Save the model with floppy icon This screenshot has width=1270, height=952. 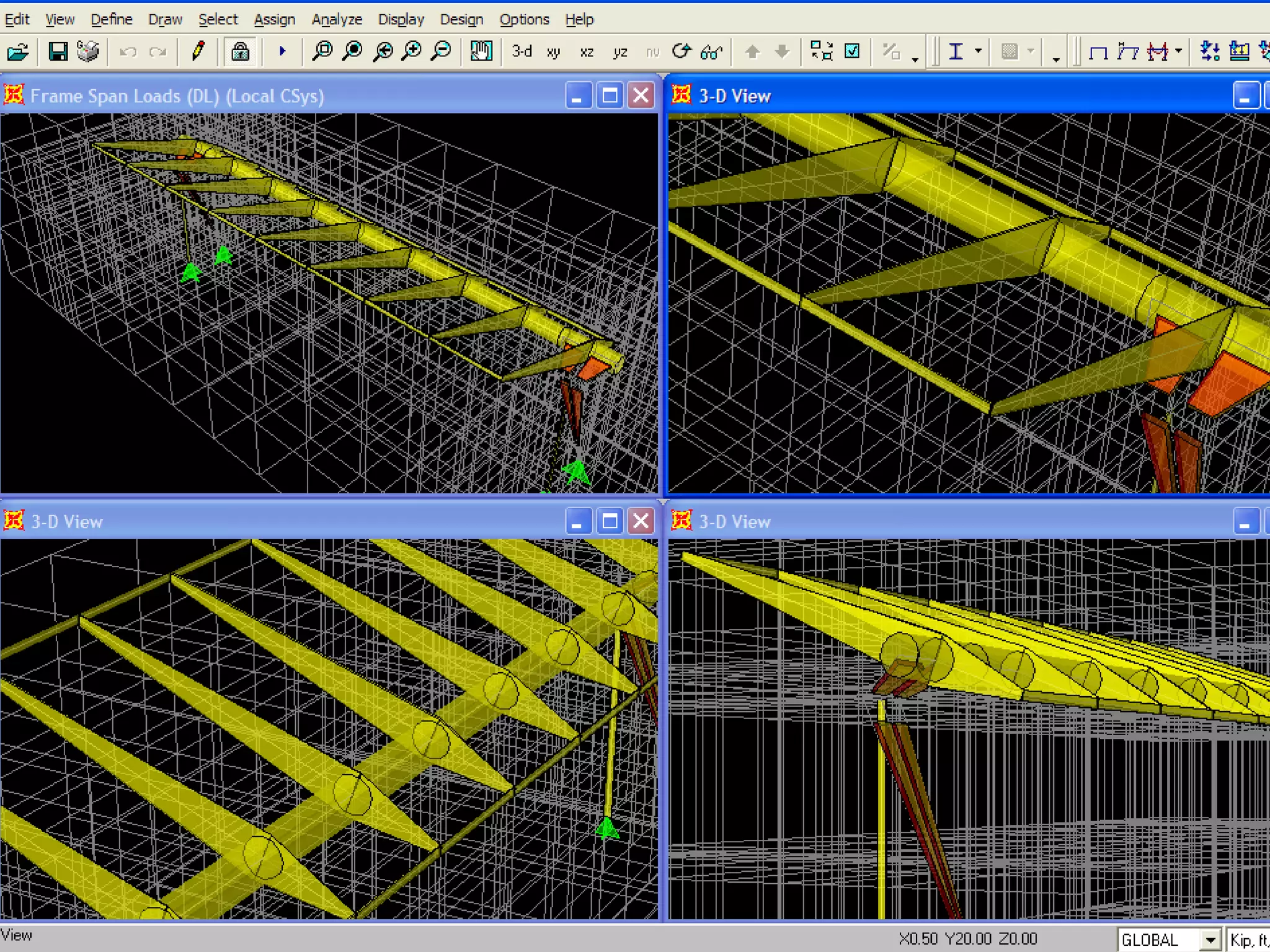coord(58,52)
